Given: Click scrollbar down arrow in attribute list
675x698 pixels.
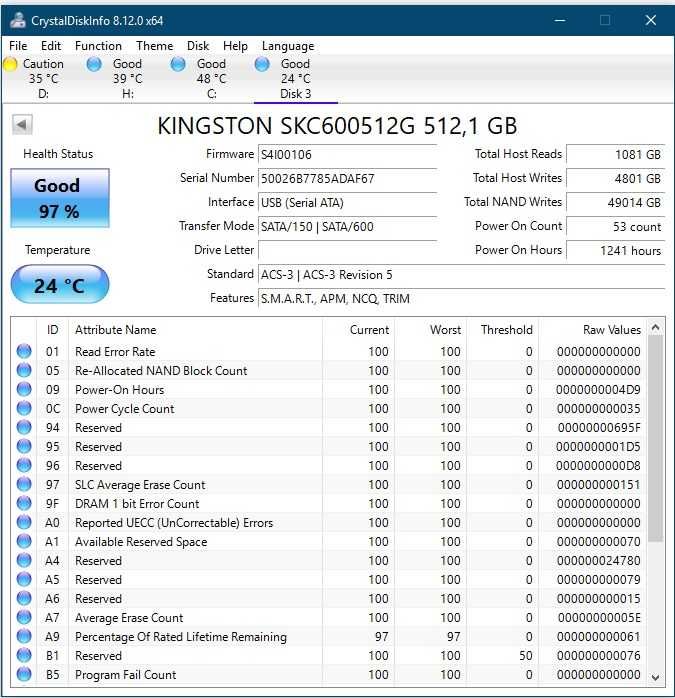Looking at the screenshot, I should (655, 677).
